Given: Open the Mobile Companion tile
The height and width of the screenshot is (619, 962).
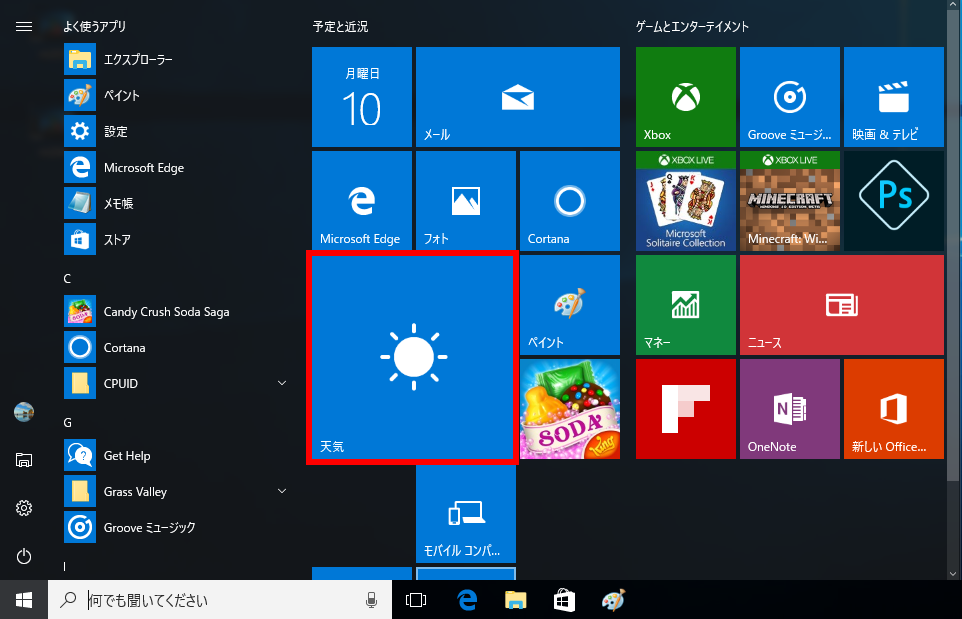Looking at the screenshot, I should point(466,513).
